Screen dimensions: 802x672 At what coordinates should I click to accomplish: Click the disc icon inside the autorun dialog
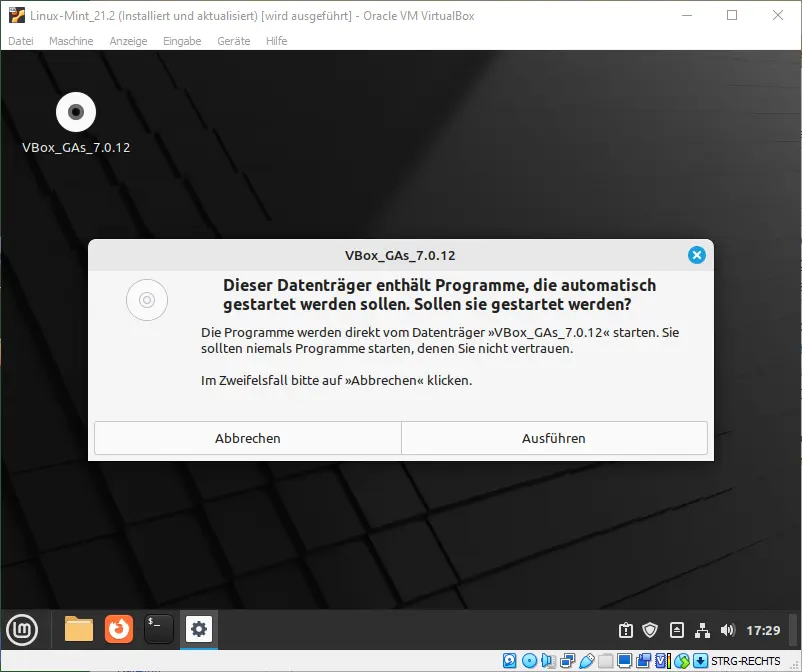point(147,300)
